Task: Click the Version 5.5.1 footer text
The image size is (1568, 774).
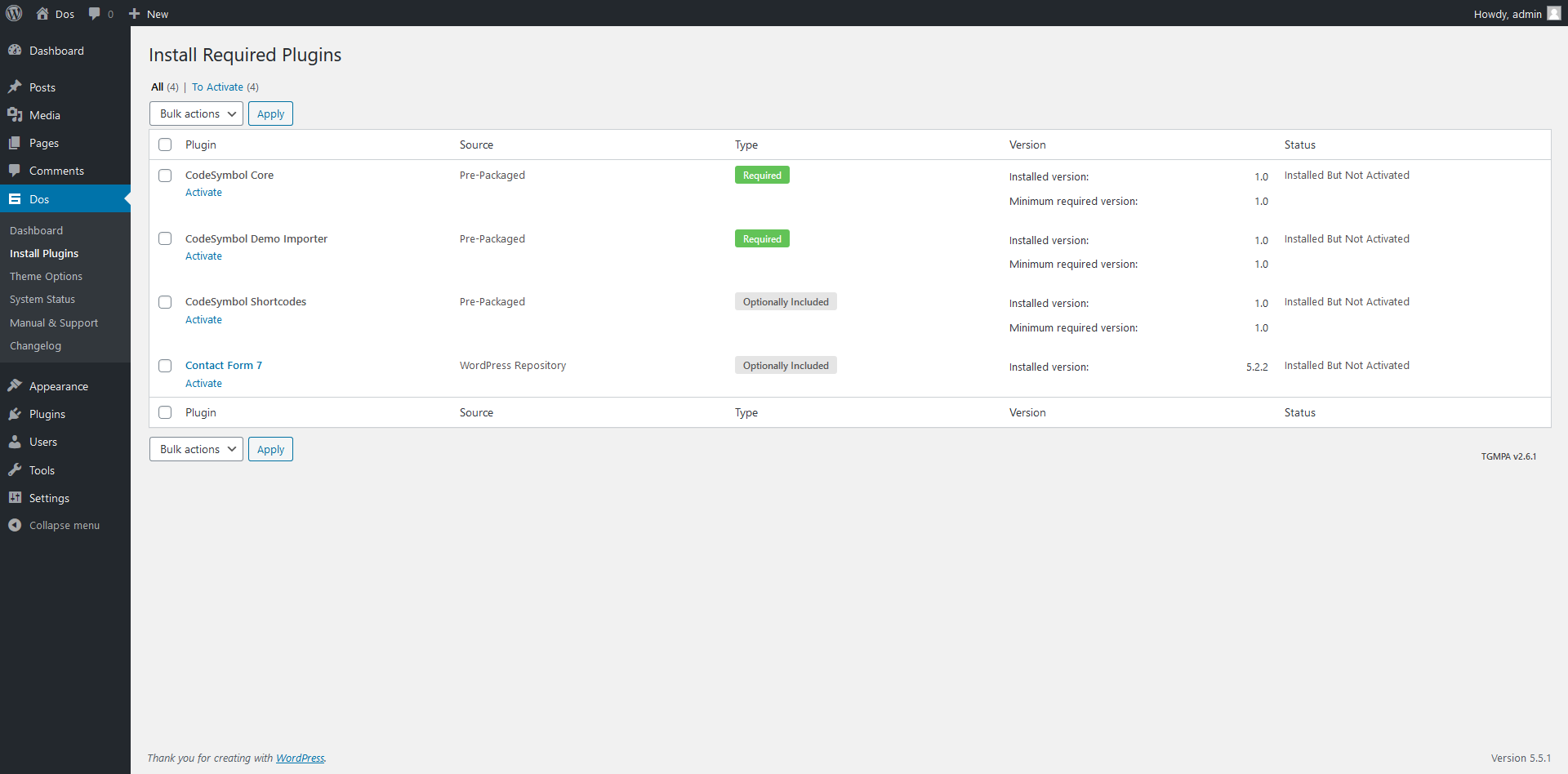Action: click(1521, 758)
